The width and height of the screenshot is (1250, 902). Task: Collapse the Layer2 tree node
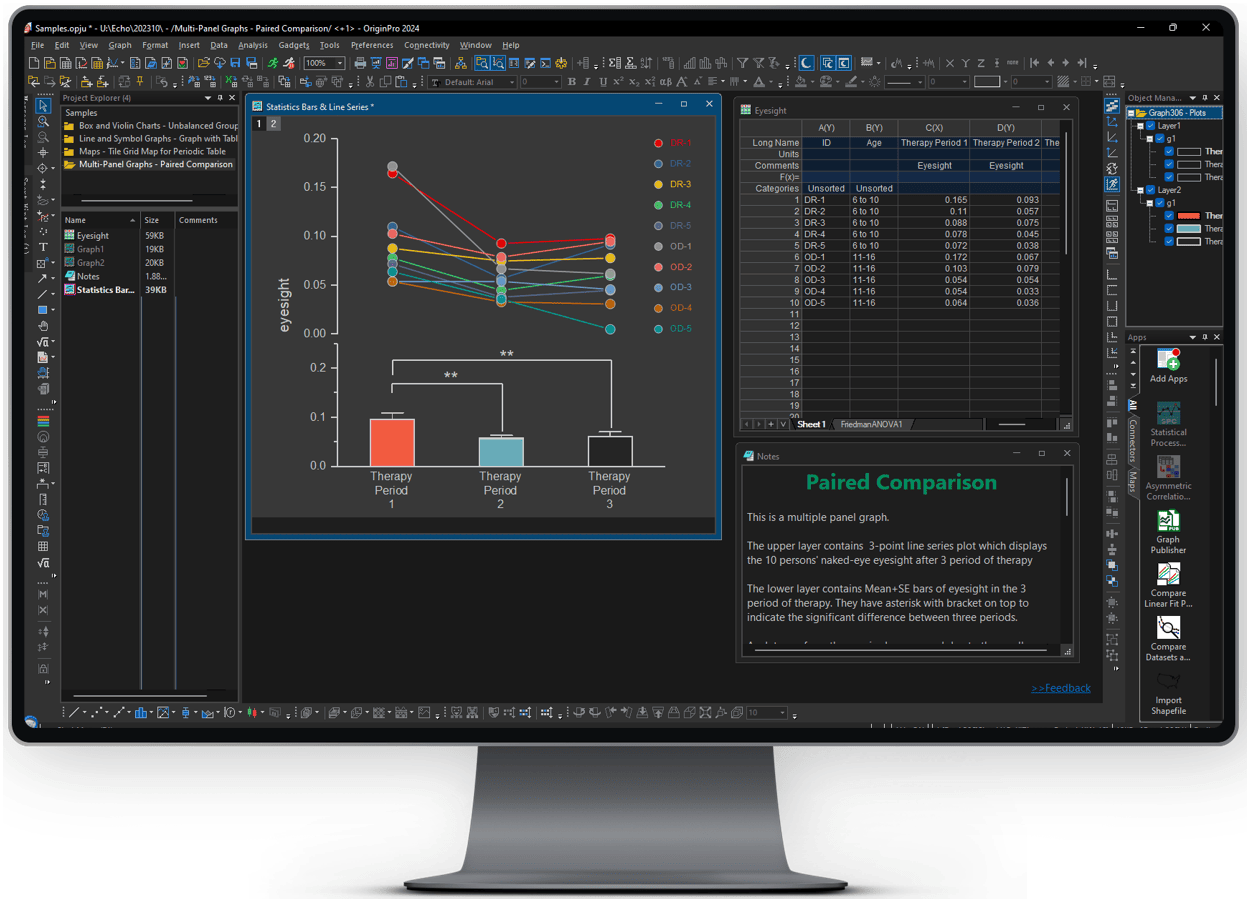(1140, 190)
